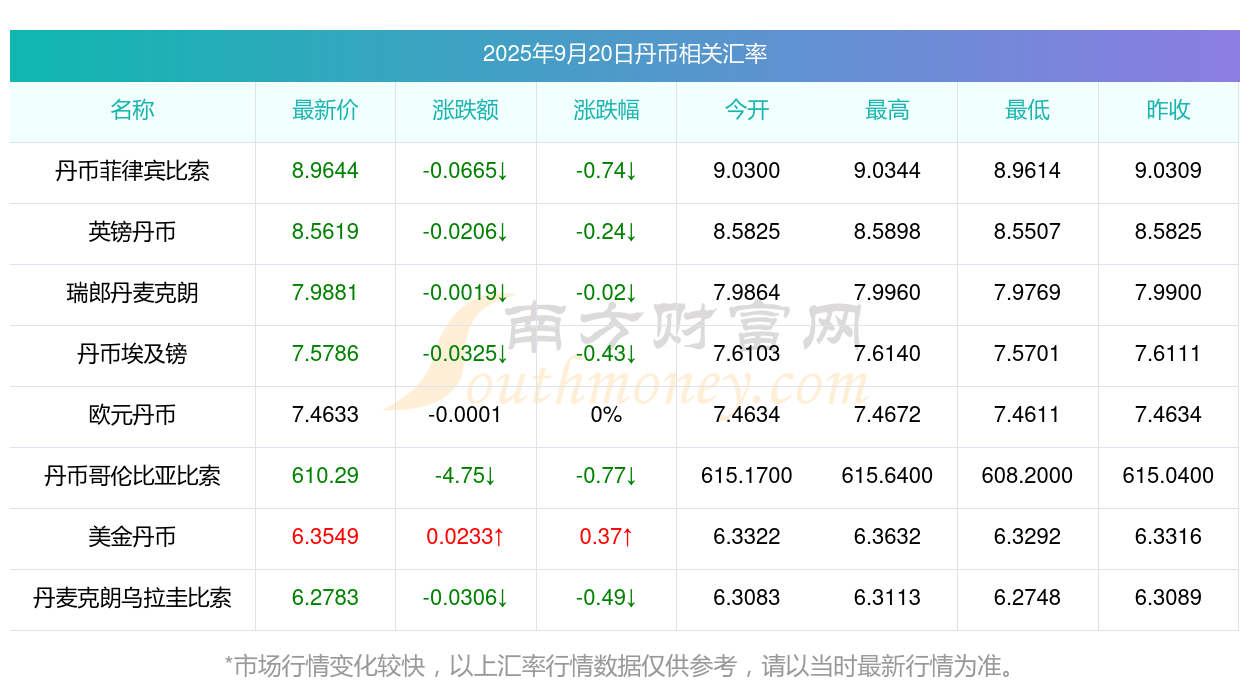Click opening value 7.6103

(x=747, y=354)
